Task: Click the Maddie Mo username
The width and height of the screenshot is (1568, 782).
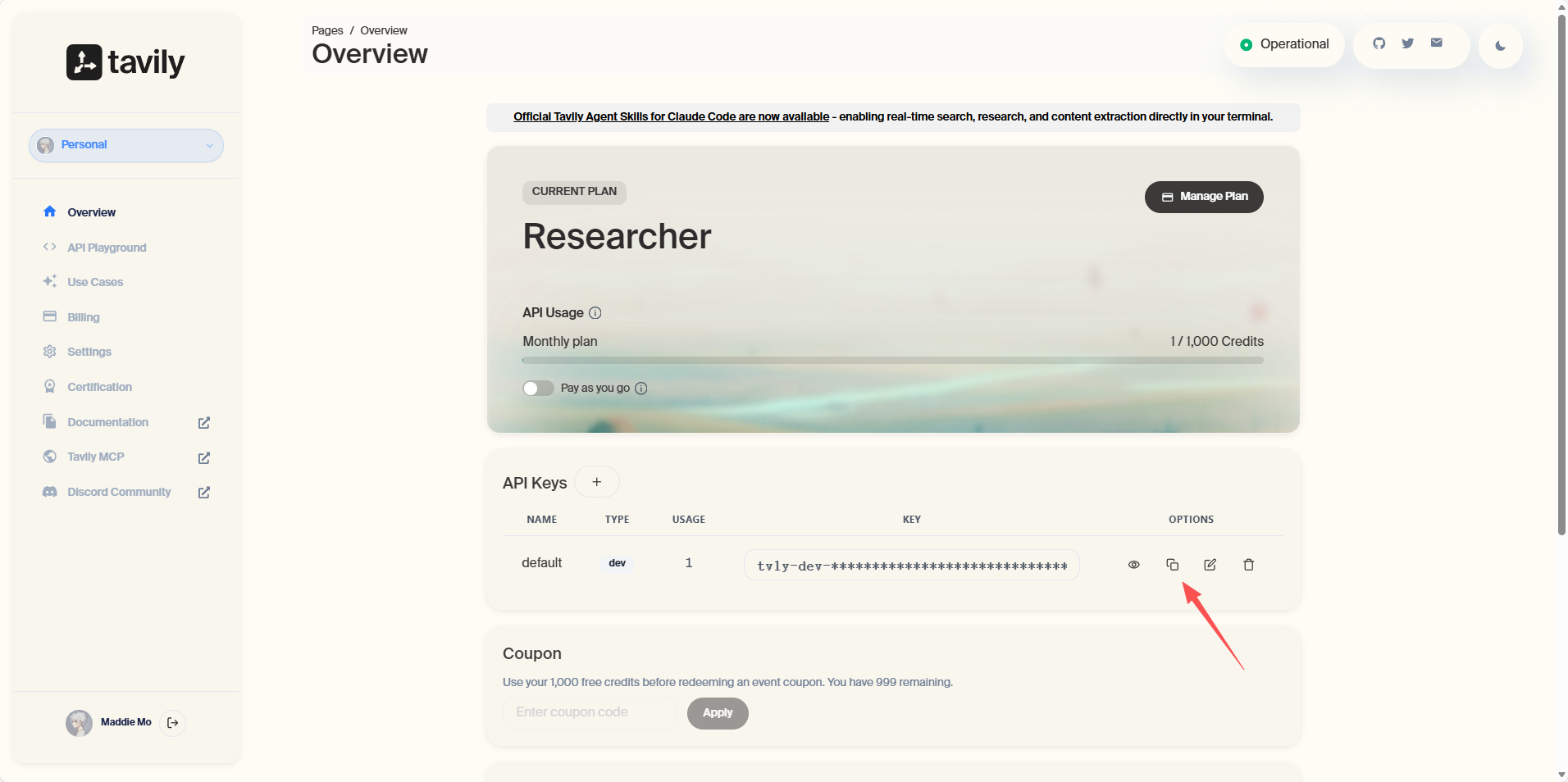Action: tap(126, 722)
